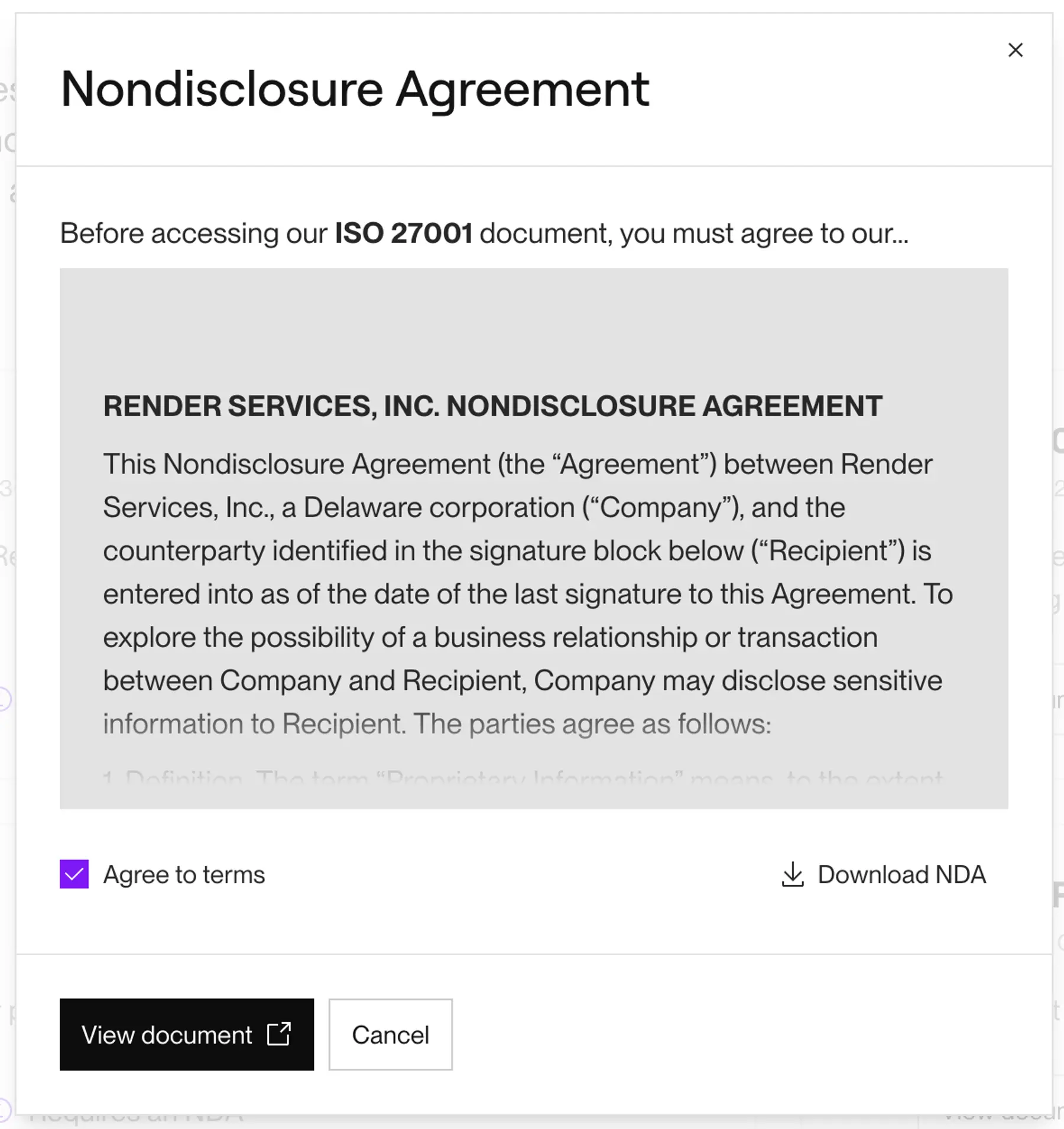Image resolution: width=1064 pixels, height=1129 pixels.
Task: Click the bold ISO 27001 text
Action: (x=403, y=232)
